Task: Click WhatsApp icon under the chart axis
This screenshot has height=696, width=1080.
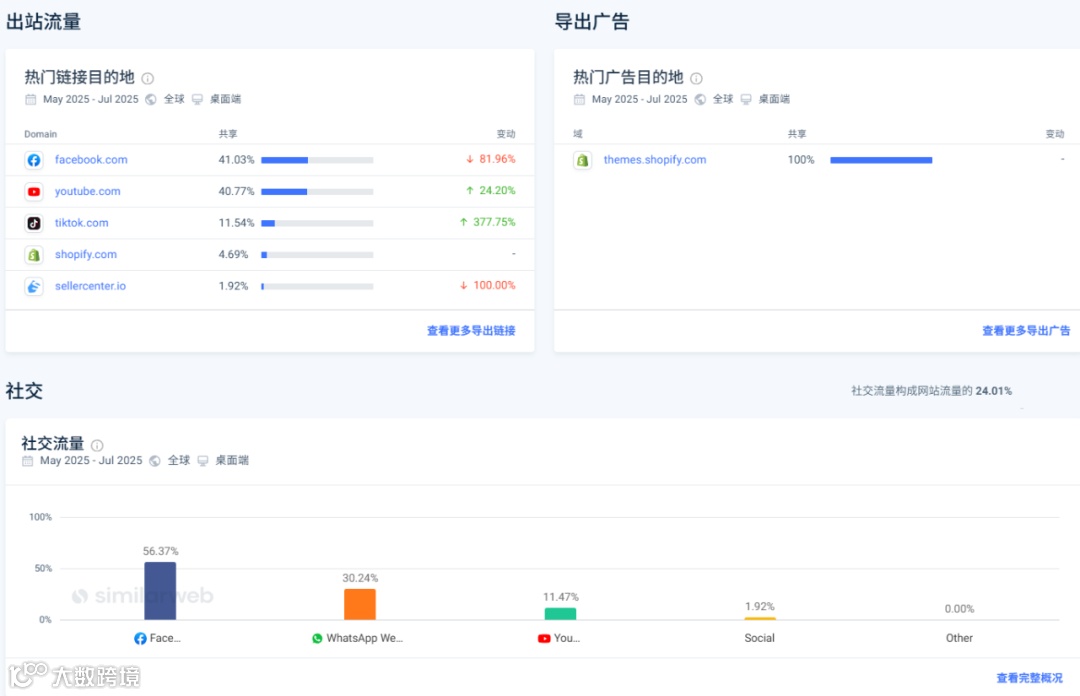Action: coord(317,638)
